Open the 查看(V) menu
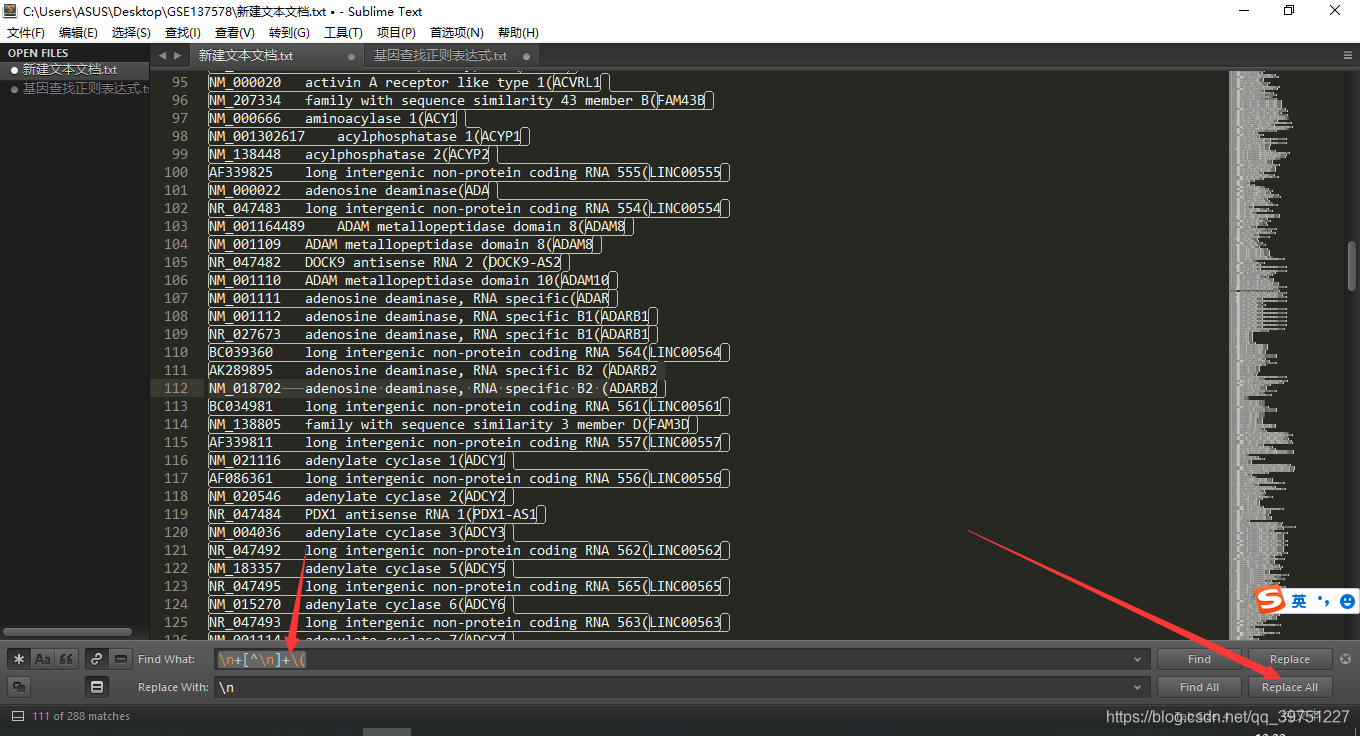The width and height of the screenshot is (1360, 736). pos(235,33)
